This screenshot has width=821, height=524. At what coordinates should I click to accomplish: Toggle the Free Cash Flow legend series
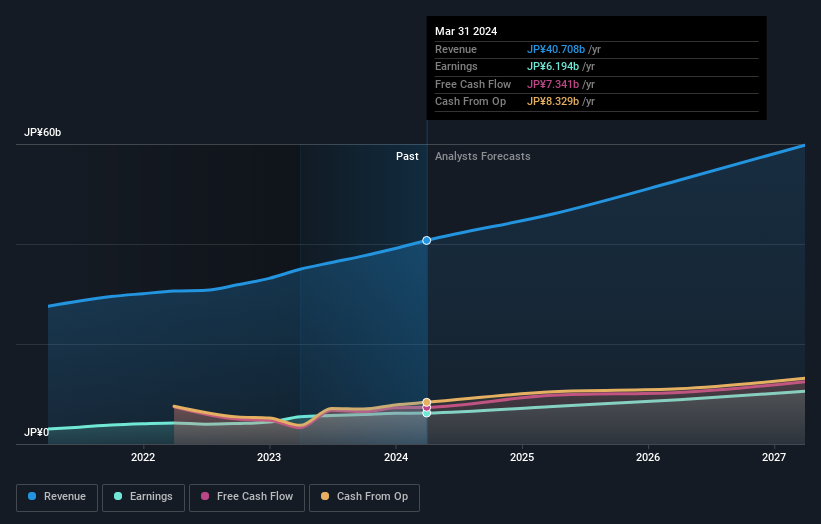(247, 497)
